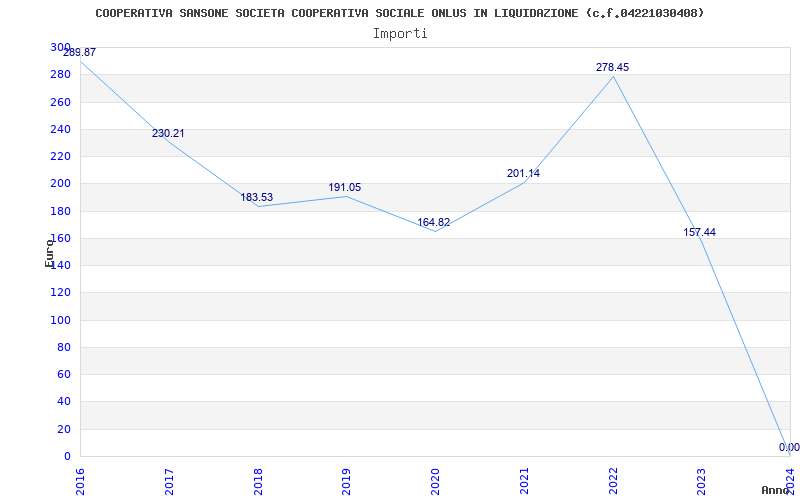Click the 260 y-axis tick label
Viewport: 800px width, 500px height.
[x=60, y=102]
